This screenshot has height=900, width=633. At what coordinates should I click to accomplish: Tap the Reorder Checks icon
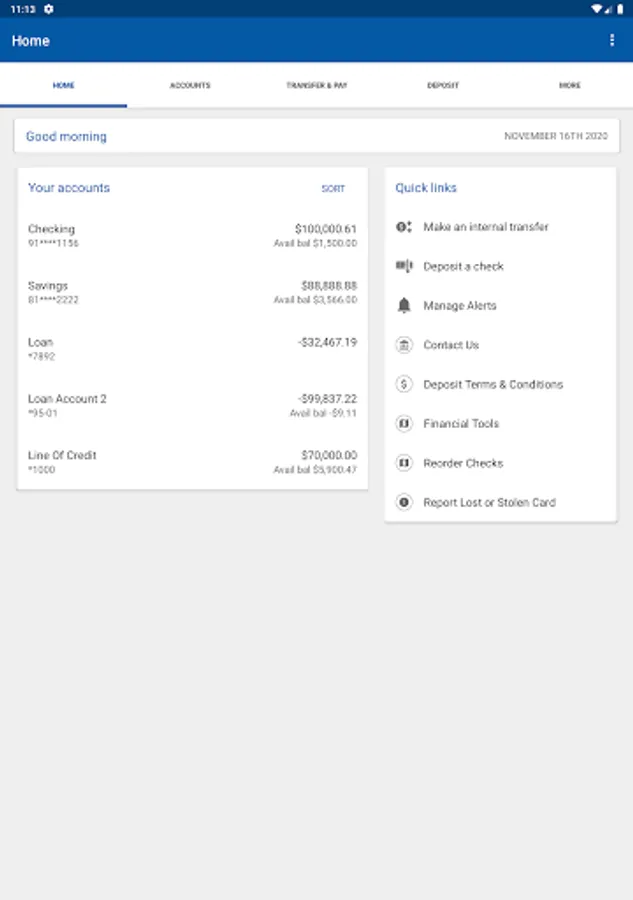click(x=404, y=463)
